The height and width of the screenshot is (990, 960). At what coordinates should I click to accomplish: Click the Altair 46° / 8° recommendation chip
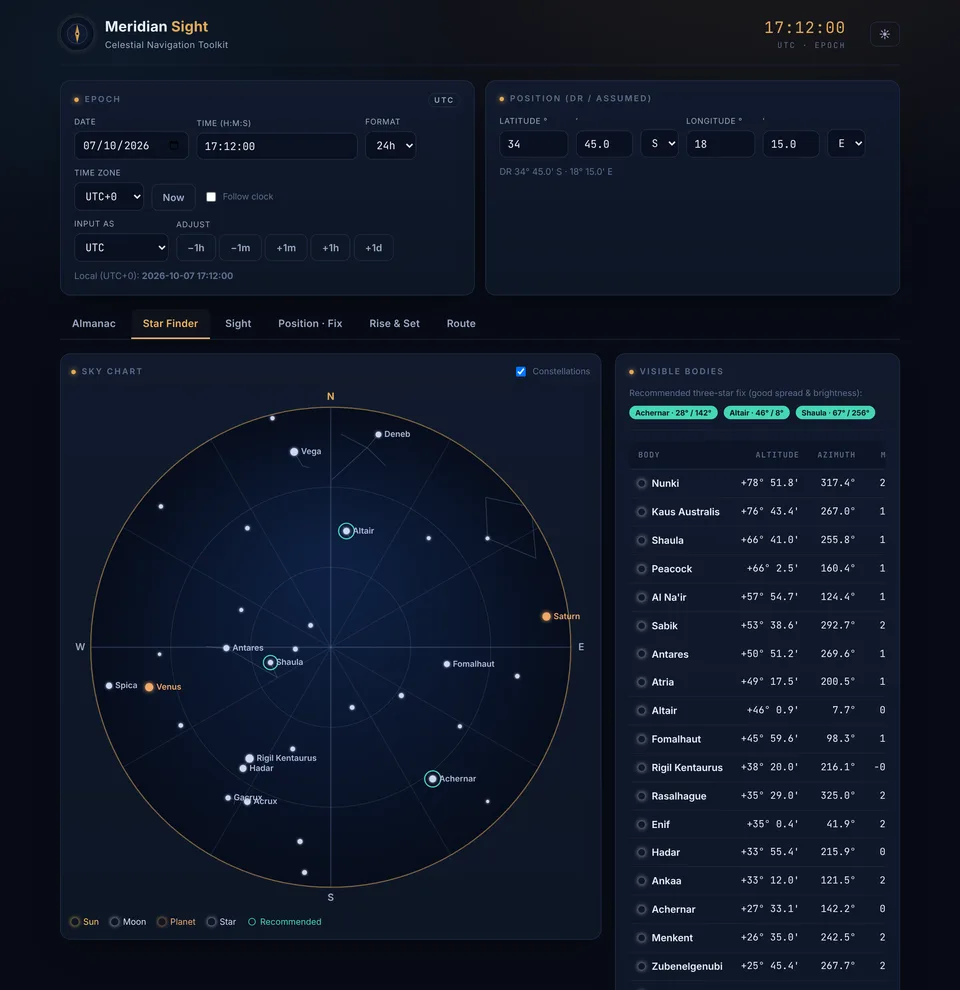coord(756,413)
